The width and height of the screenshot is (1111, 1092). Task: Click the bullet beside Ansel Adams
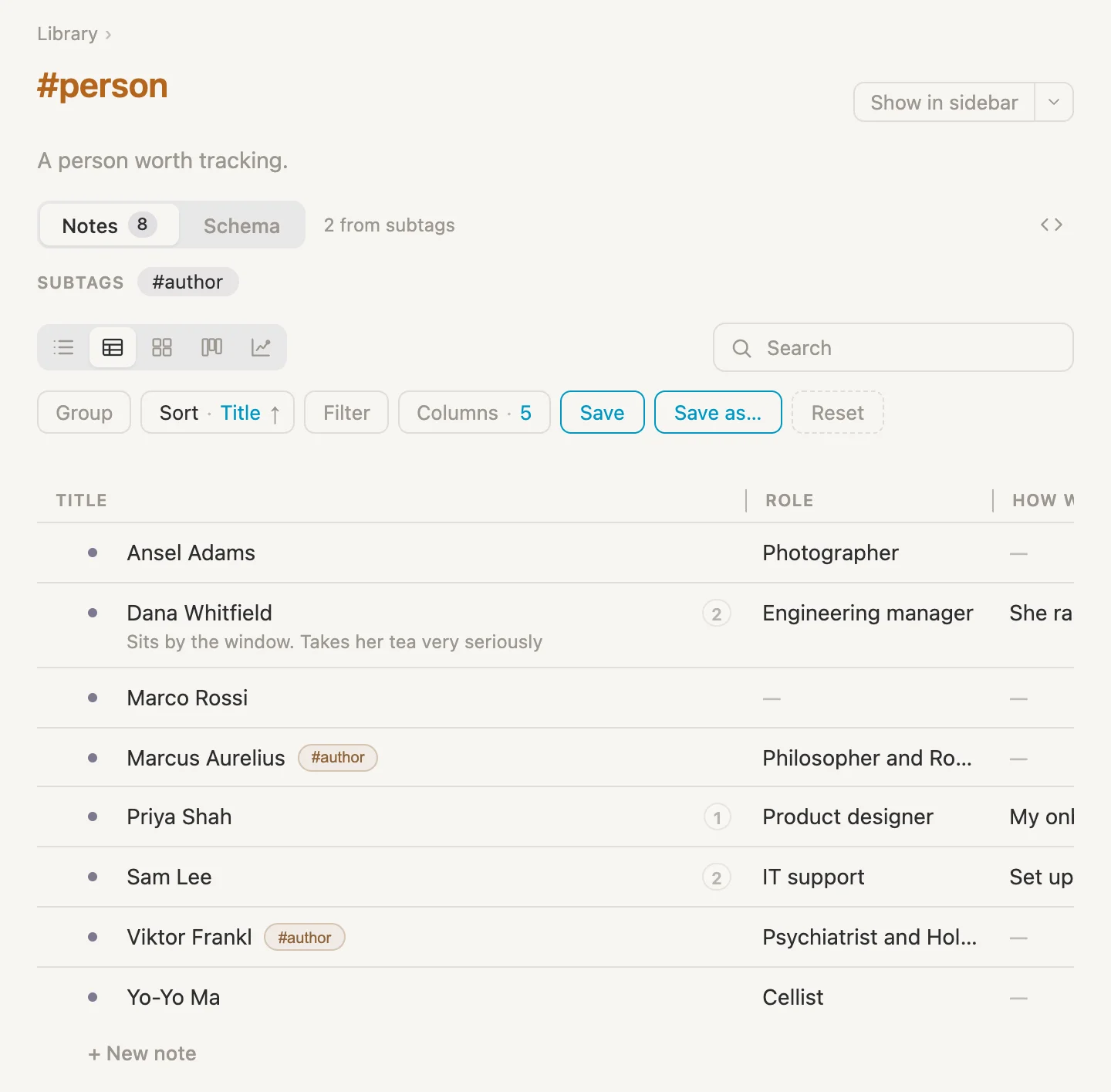point(93,553)
